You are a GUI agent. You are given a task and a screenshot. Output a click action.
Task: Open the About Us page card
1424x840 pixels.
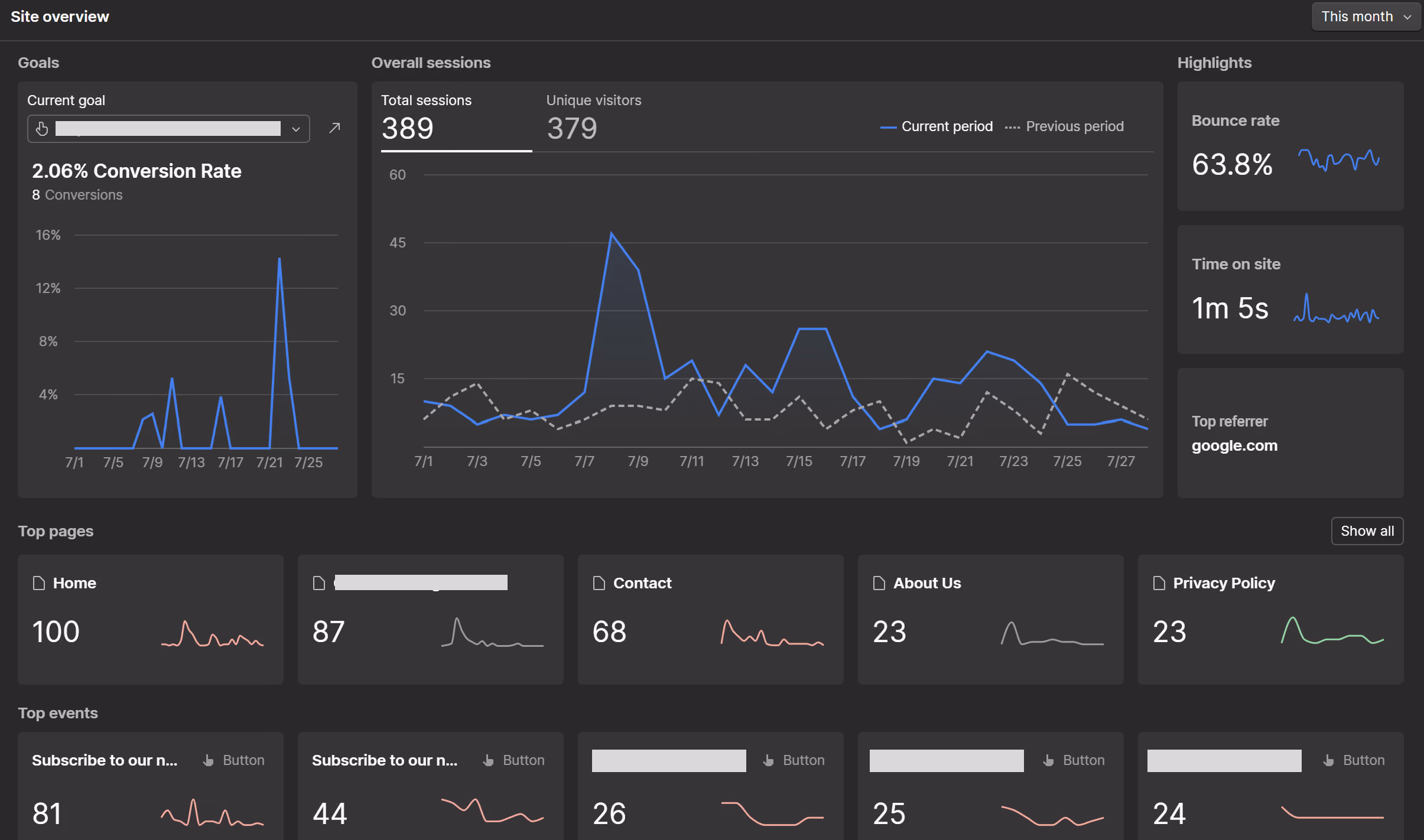coord(991,619)
